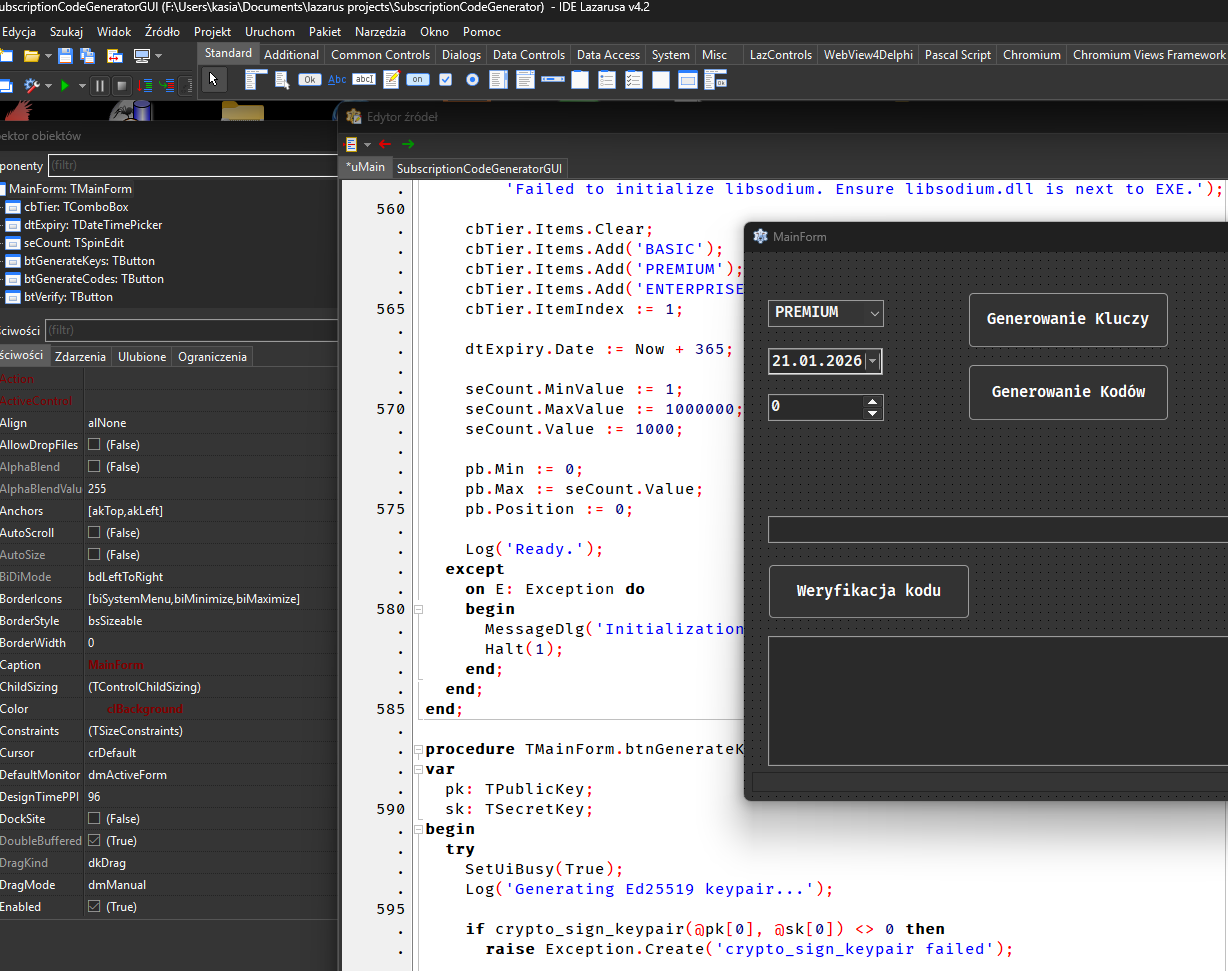Click the Weryfikacja kodu button
1228x971 pixels.
pos(868,590)
